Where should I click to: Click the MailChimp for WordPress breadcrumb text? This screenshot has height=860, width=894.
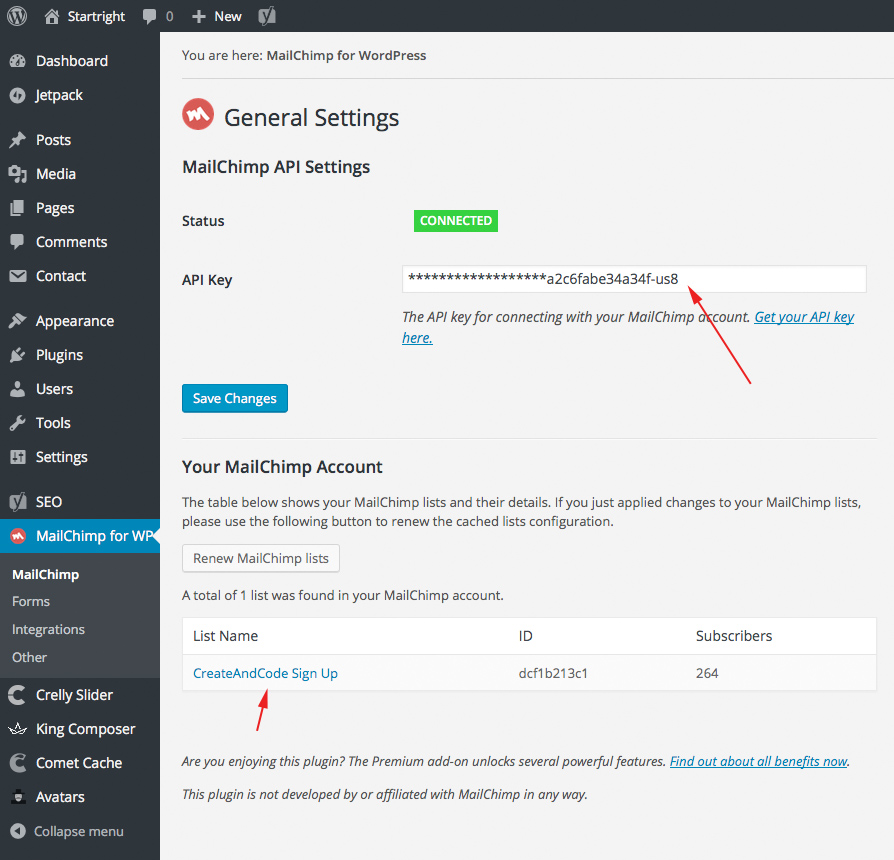pos(346,55)
